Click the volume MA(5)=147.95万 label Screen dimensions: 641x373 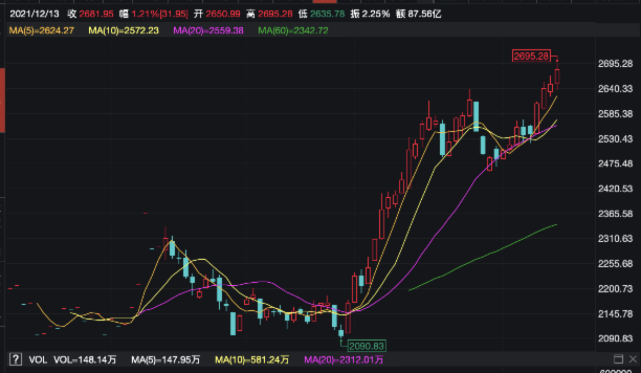[x=166, y=360]
